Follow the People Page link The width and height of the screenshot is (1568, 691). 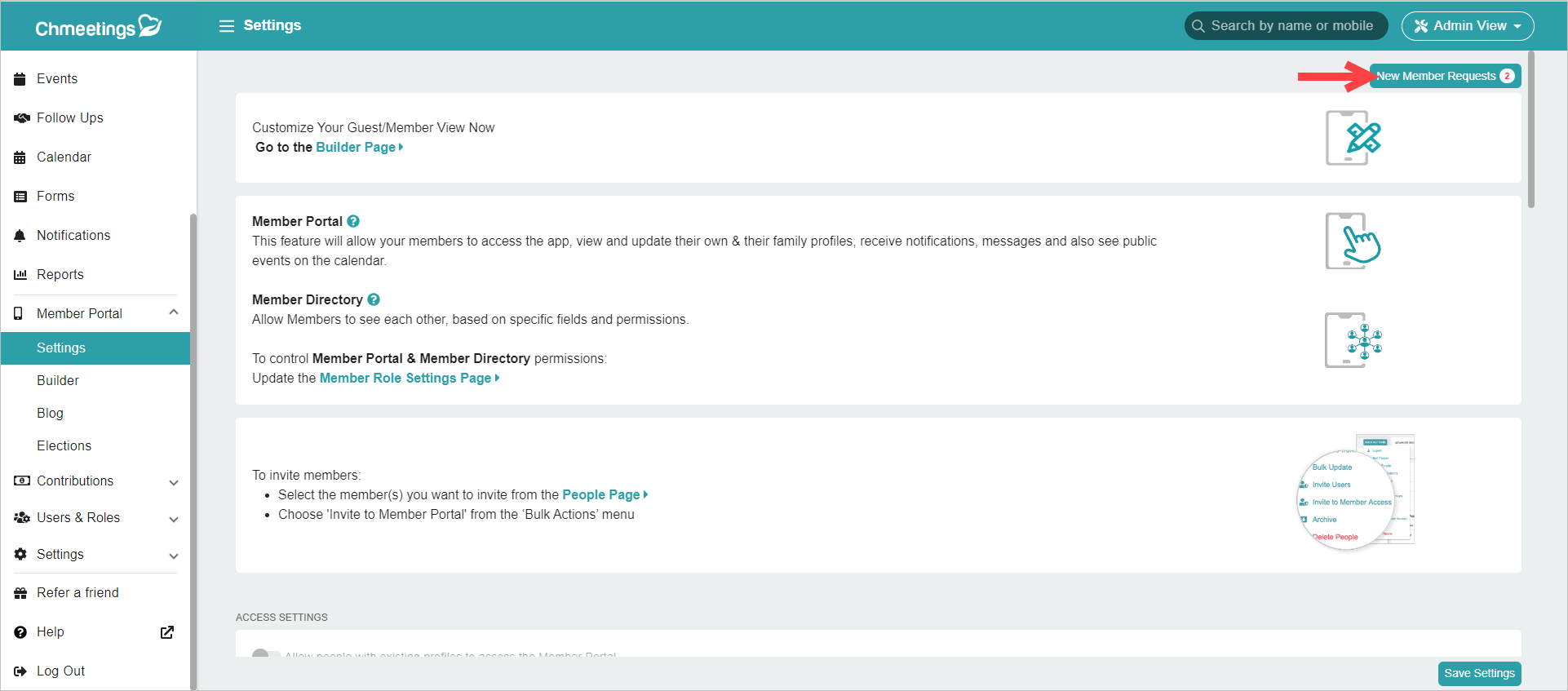[x=605, y=495]
